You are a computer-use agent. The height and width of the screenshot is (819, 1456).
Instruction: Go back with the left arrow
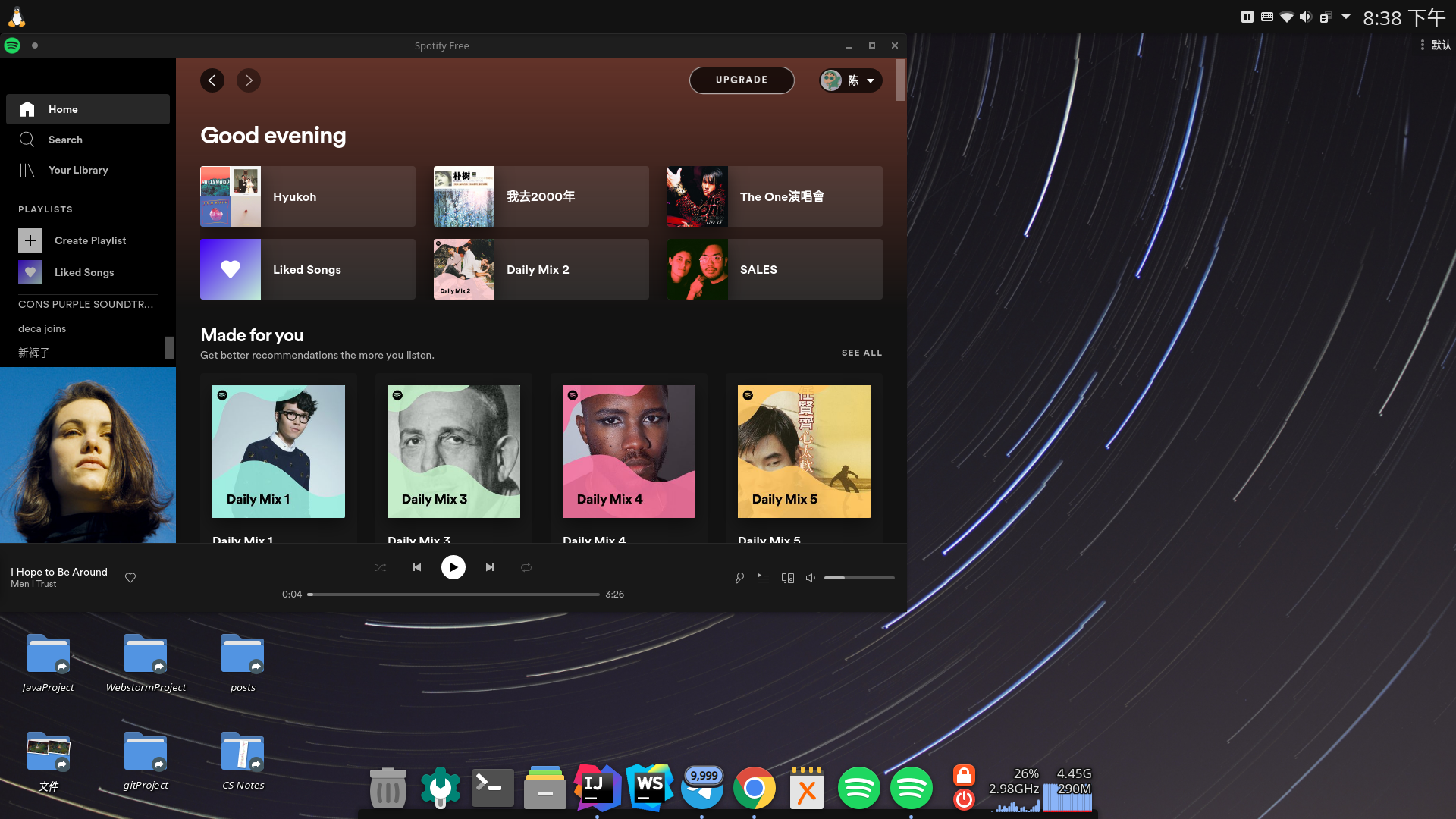coord(212,80)
